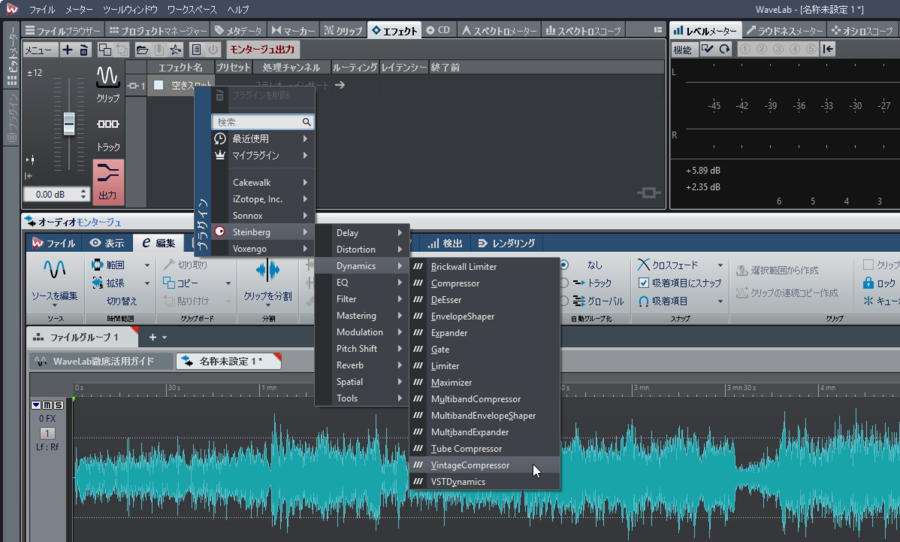Click the Range (範囲) icon in the time range group
900x542 pixels.
click(x=97, y=265)
